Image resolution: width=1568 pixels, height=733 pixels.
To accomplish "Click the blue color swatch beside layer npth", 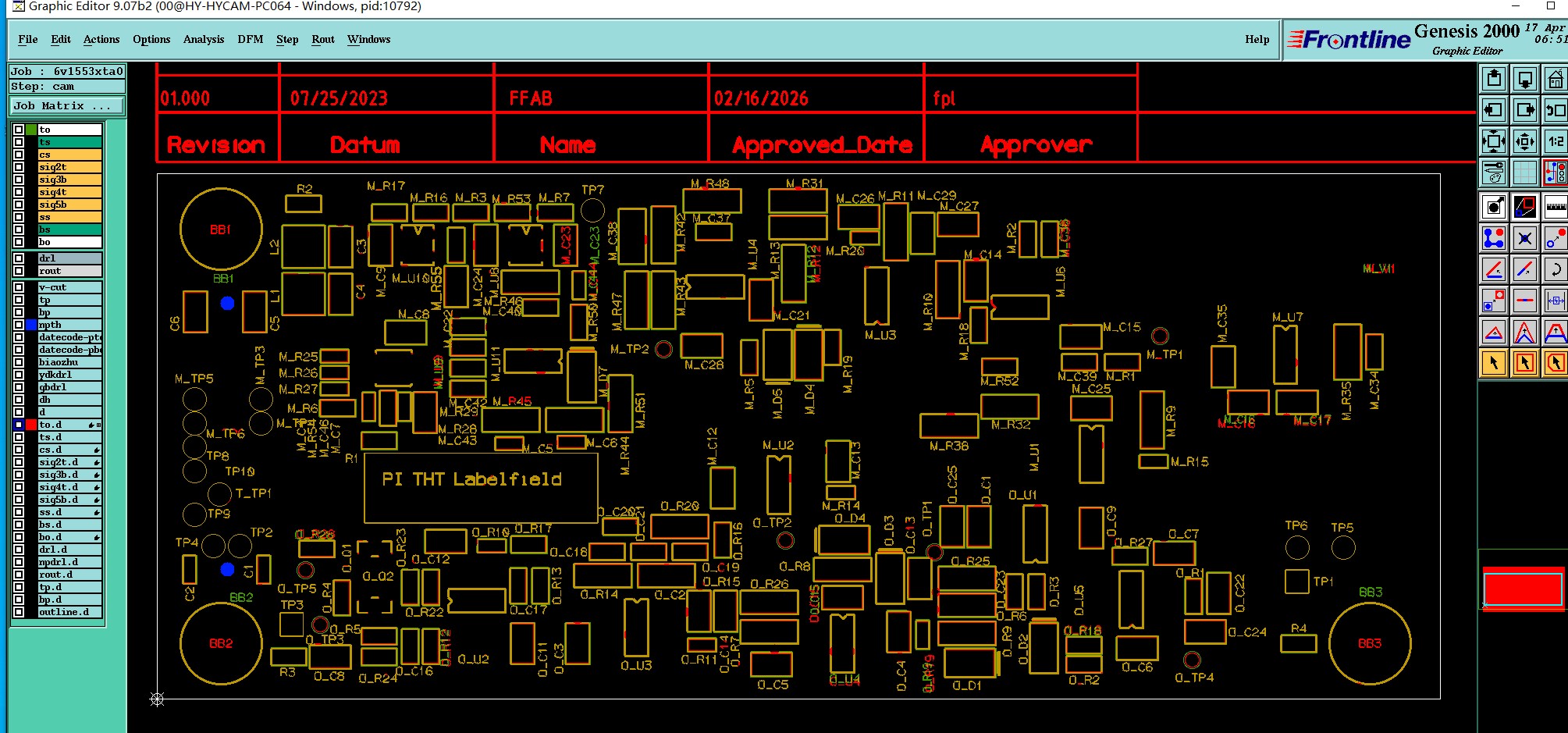I will pyautogui.click(x=31, y=325).
